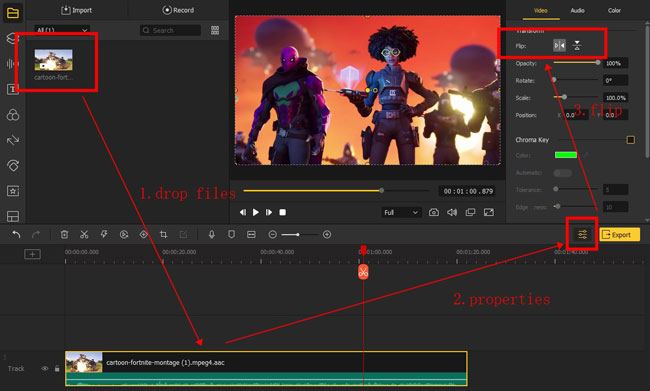Open the All (1) media filter dropdown

click(62, 30)
